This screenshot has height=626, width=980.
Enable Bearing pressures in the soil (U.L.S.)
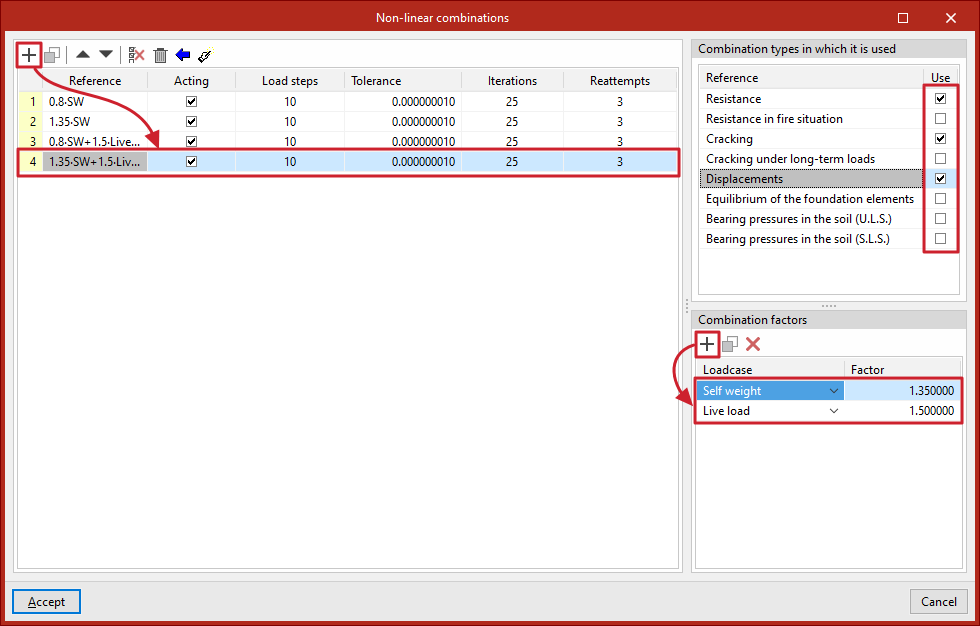940,219
